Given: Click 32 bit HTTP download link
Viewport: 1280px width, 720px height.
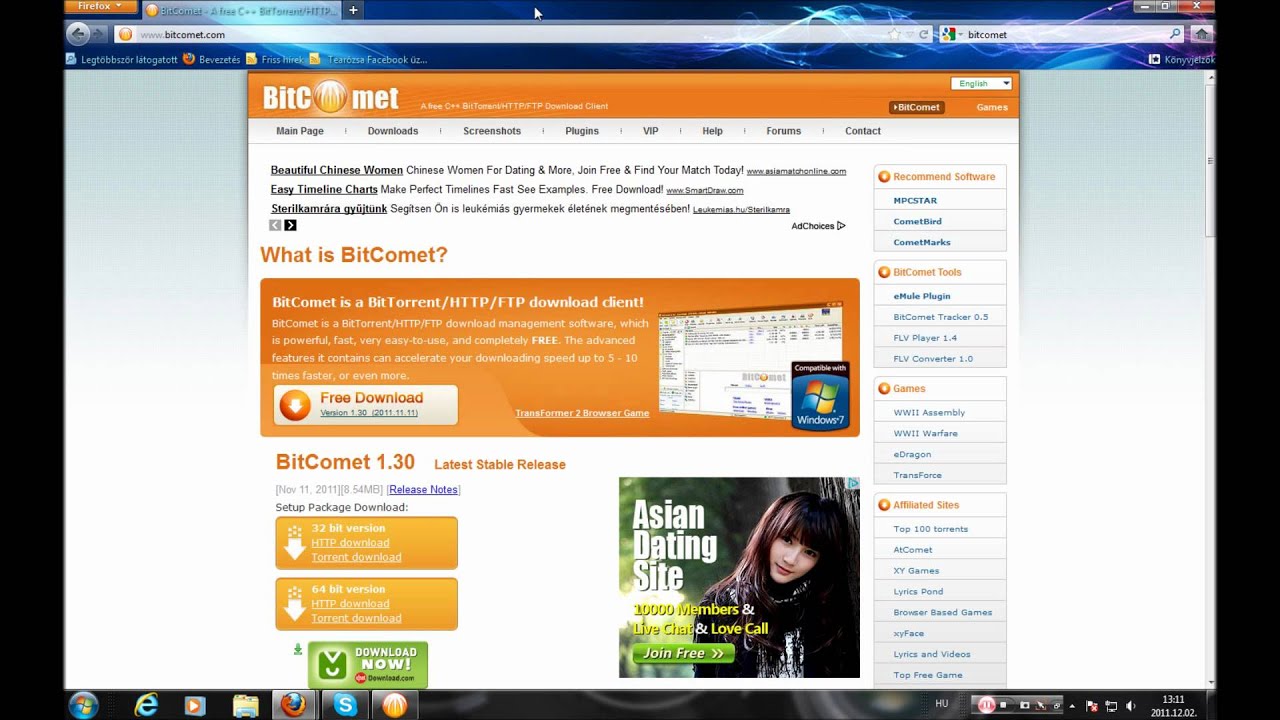Looking at the screenshot, I should [x=350, y=543].
